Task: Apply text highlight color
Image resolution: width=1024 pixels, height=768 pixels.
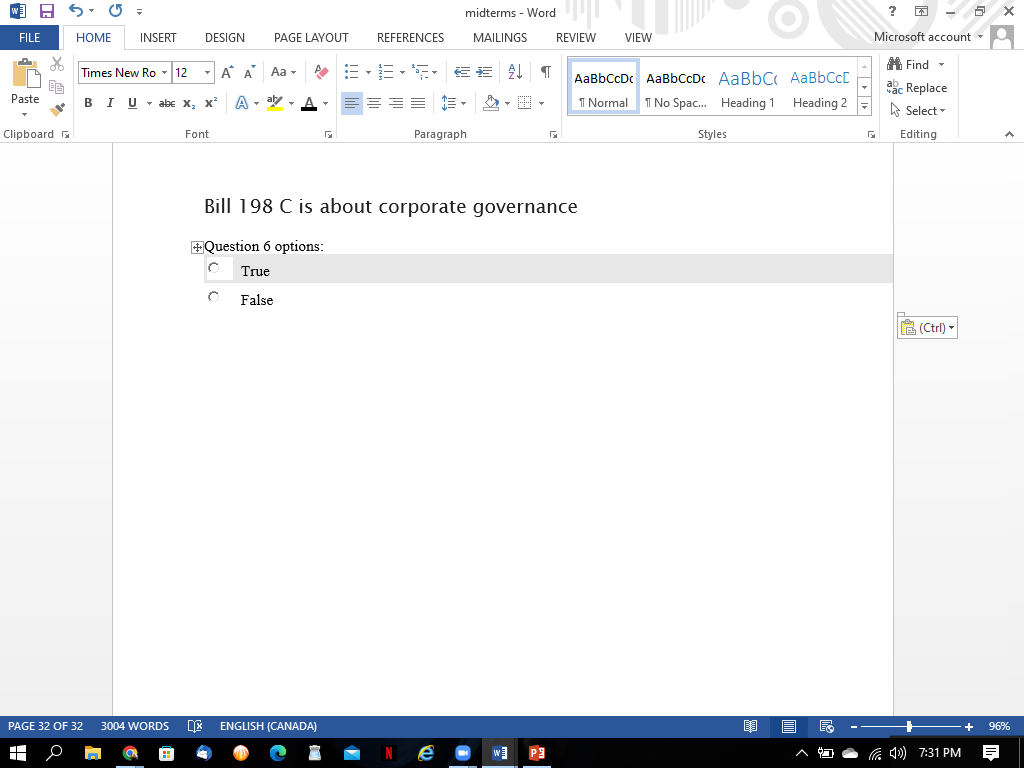Action: [x=276, y=102]
